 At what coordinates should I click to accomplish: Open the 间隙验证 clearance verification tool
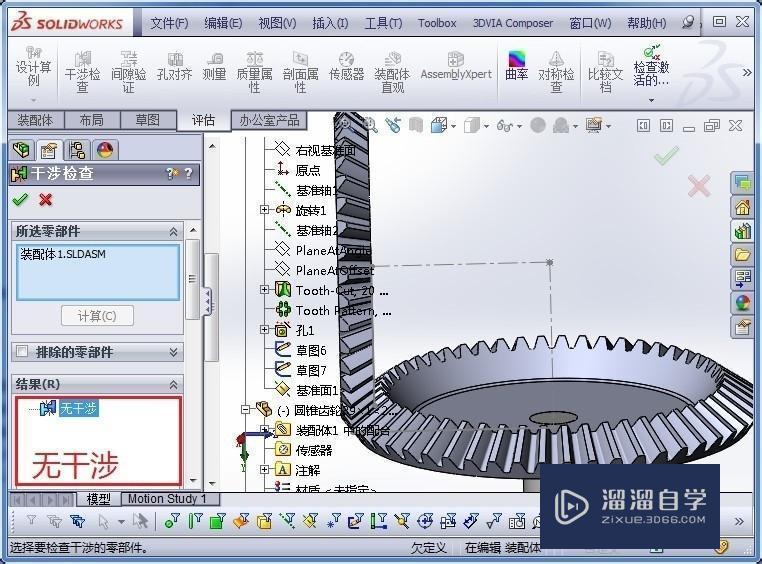(129, 73)
